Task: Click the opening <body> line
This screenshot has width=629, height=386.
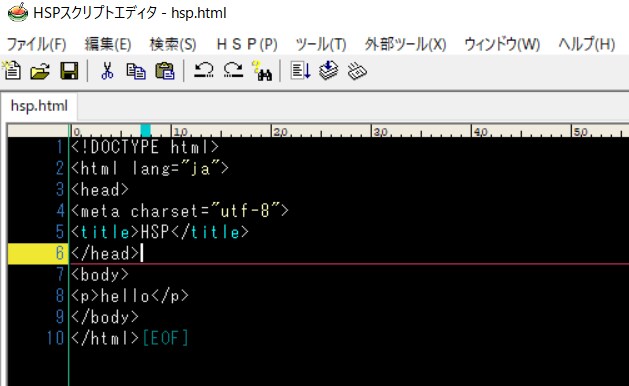Action: [100, 274]
